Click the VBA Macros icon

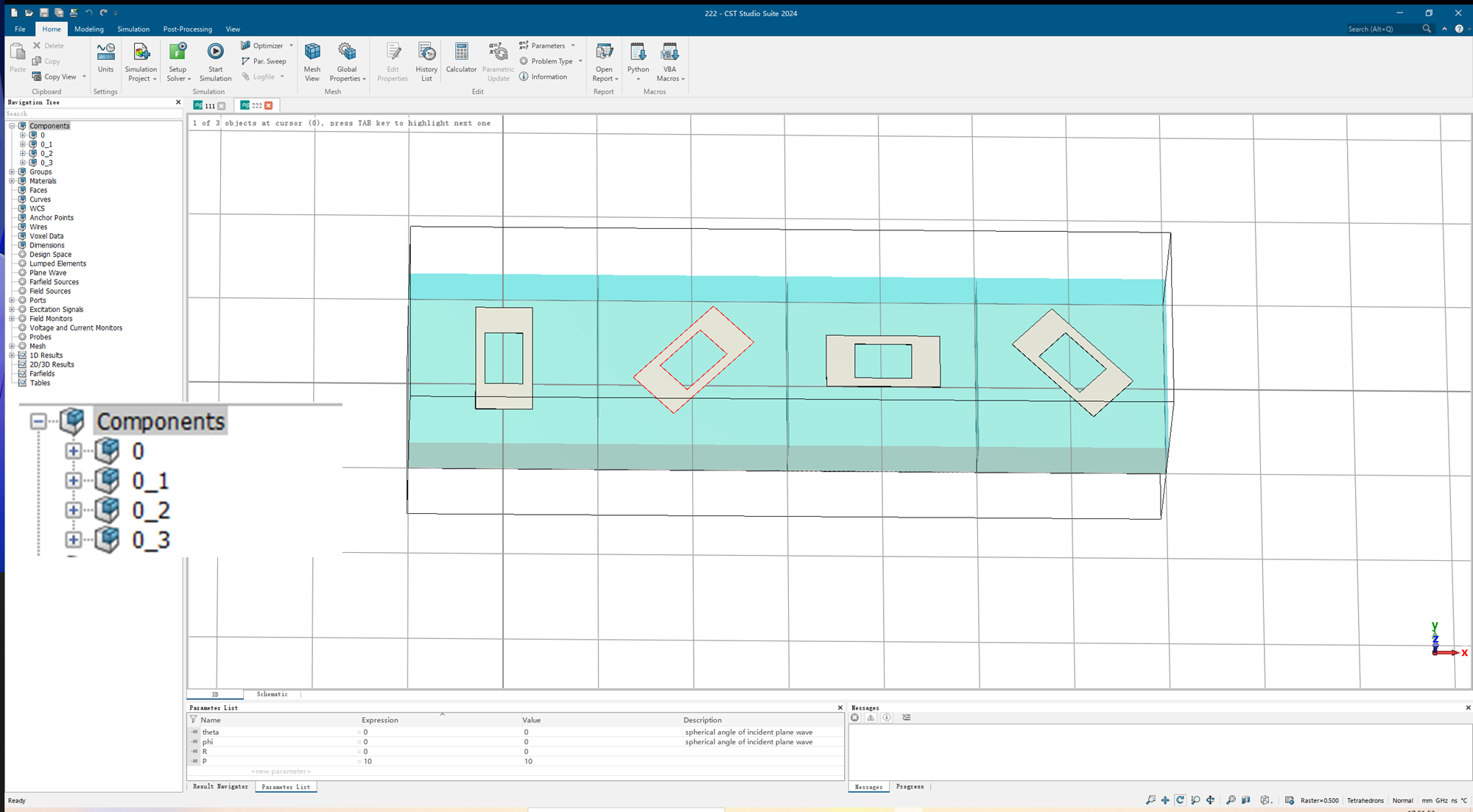pyautogui.click(x=669, y=52)
